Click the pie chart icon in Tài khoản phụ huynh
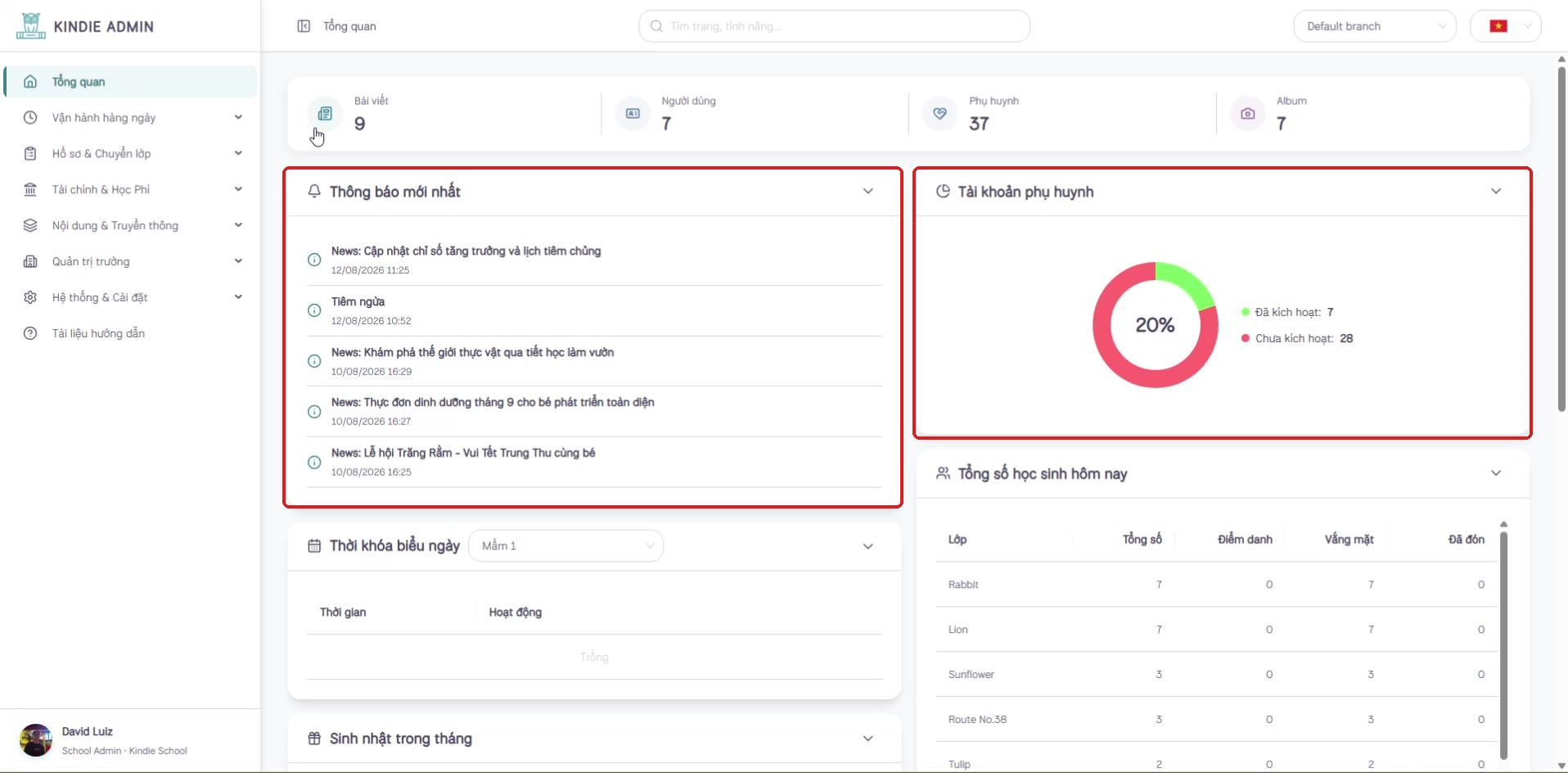 [943, 192]
